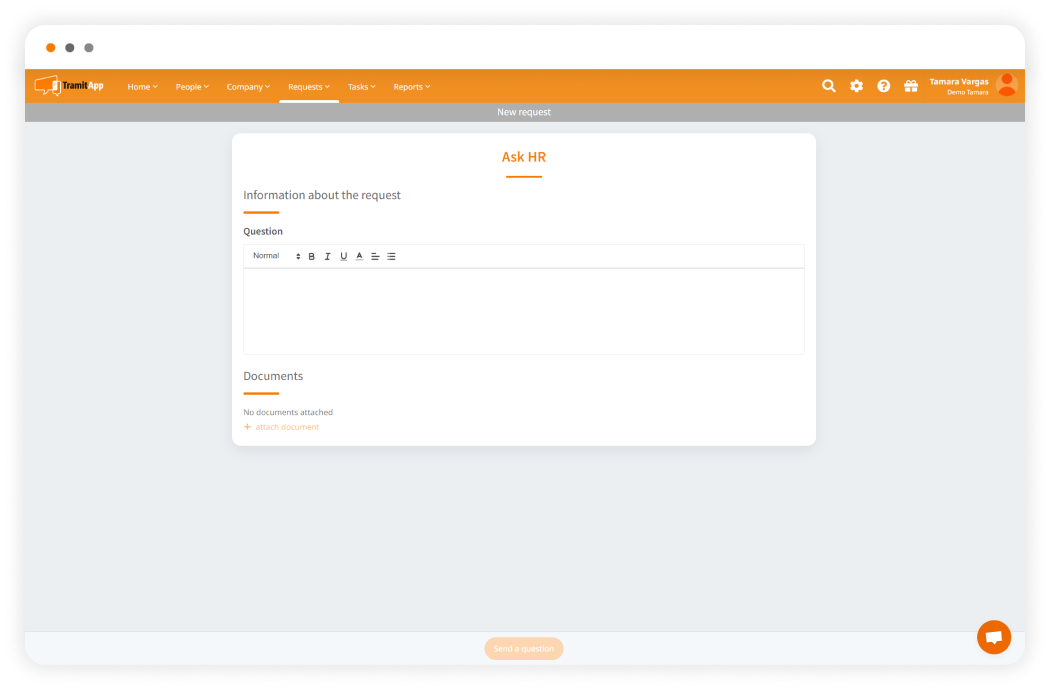Open the gift box icon

[911, 86]
